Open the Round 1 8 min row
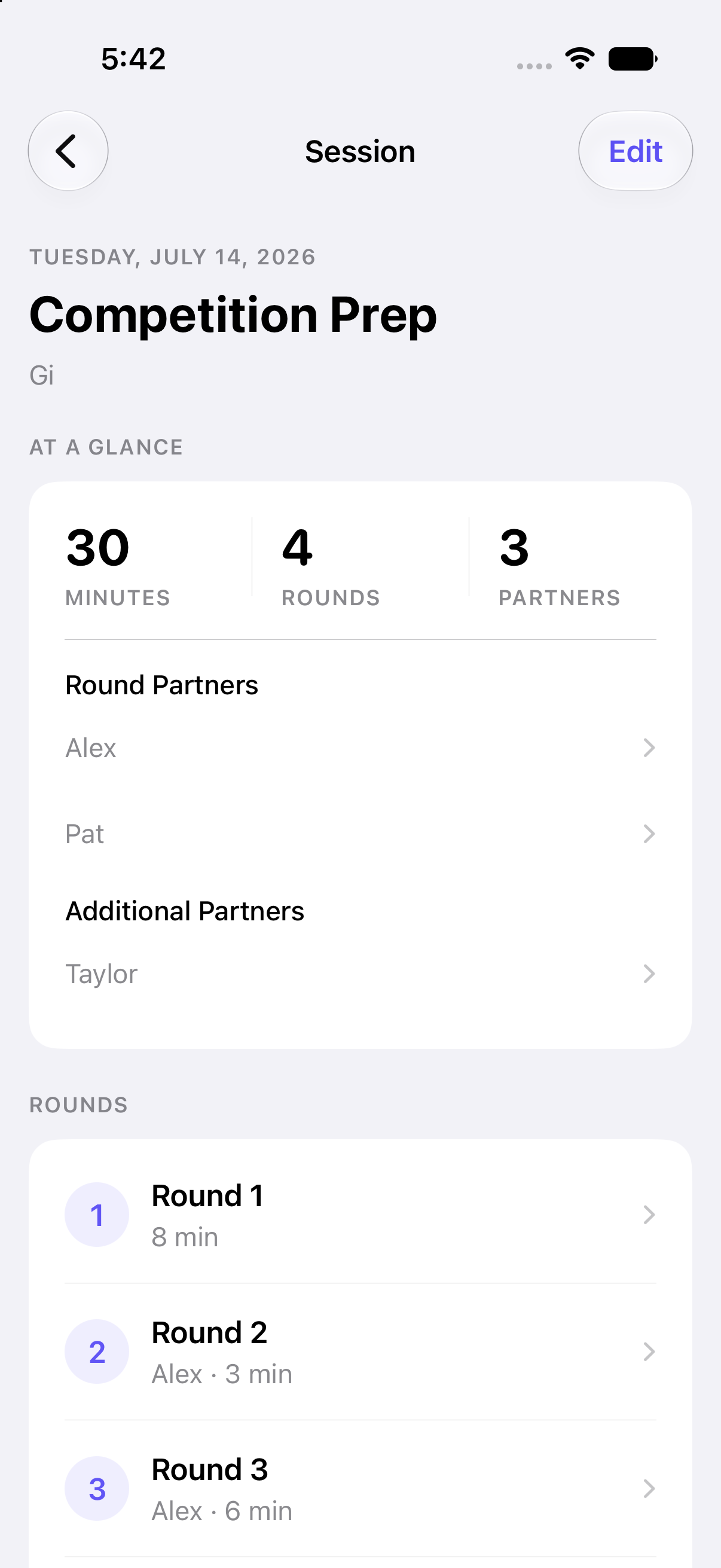 (360, 1215)
